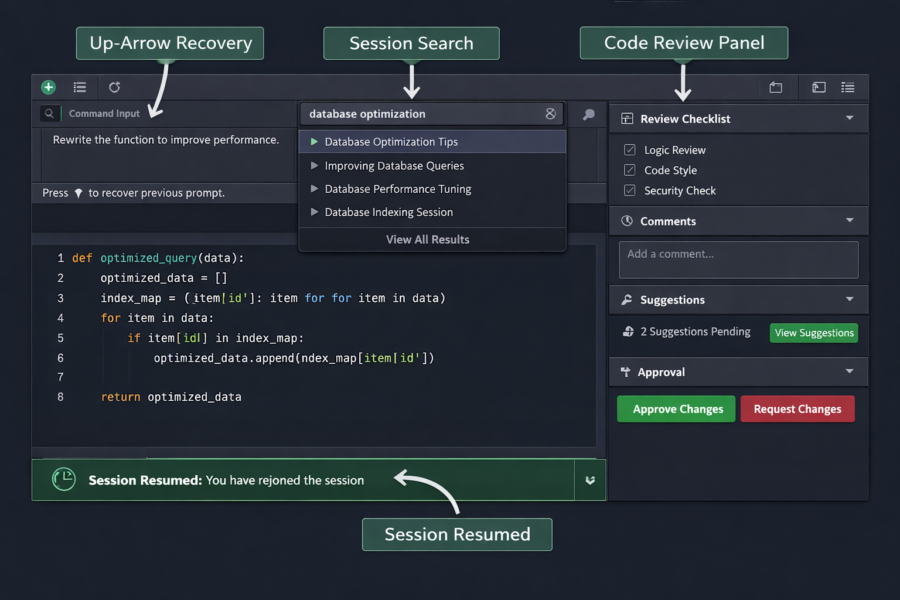The width and height of the screenshot is (900, 600).
Task: Collapse the Review Checklist section
Action: 849,118
